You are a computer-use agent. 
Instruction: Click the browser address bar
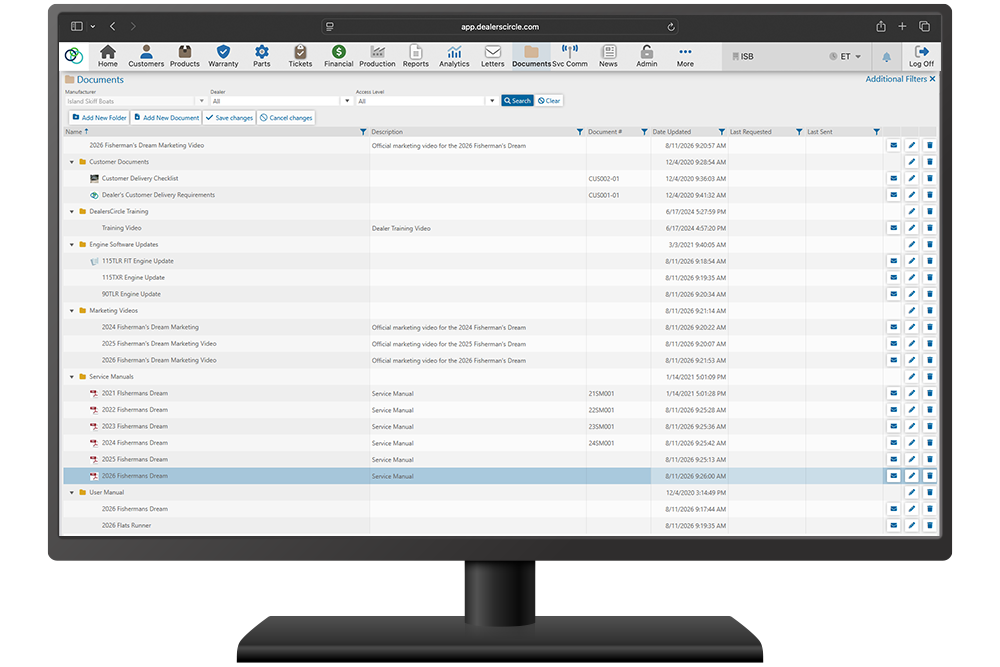coord(499,27)
